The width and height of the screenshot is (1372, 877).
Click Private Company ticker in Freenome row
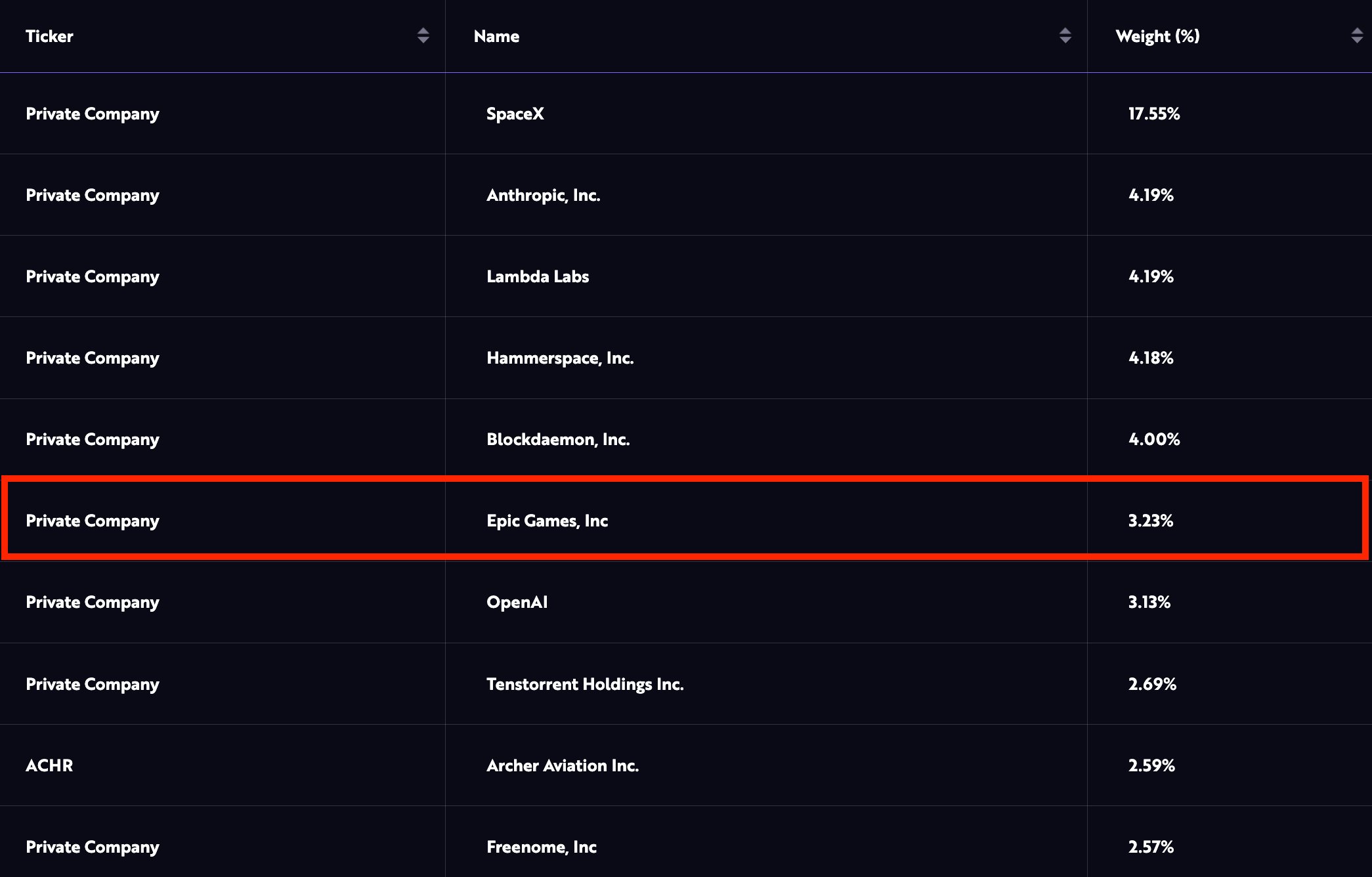(93, 847)
